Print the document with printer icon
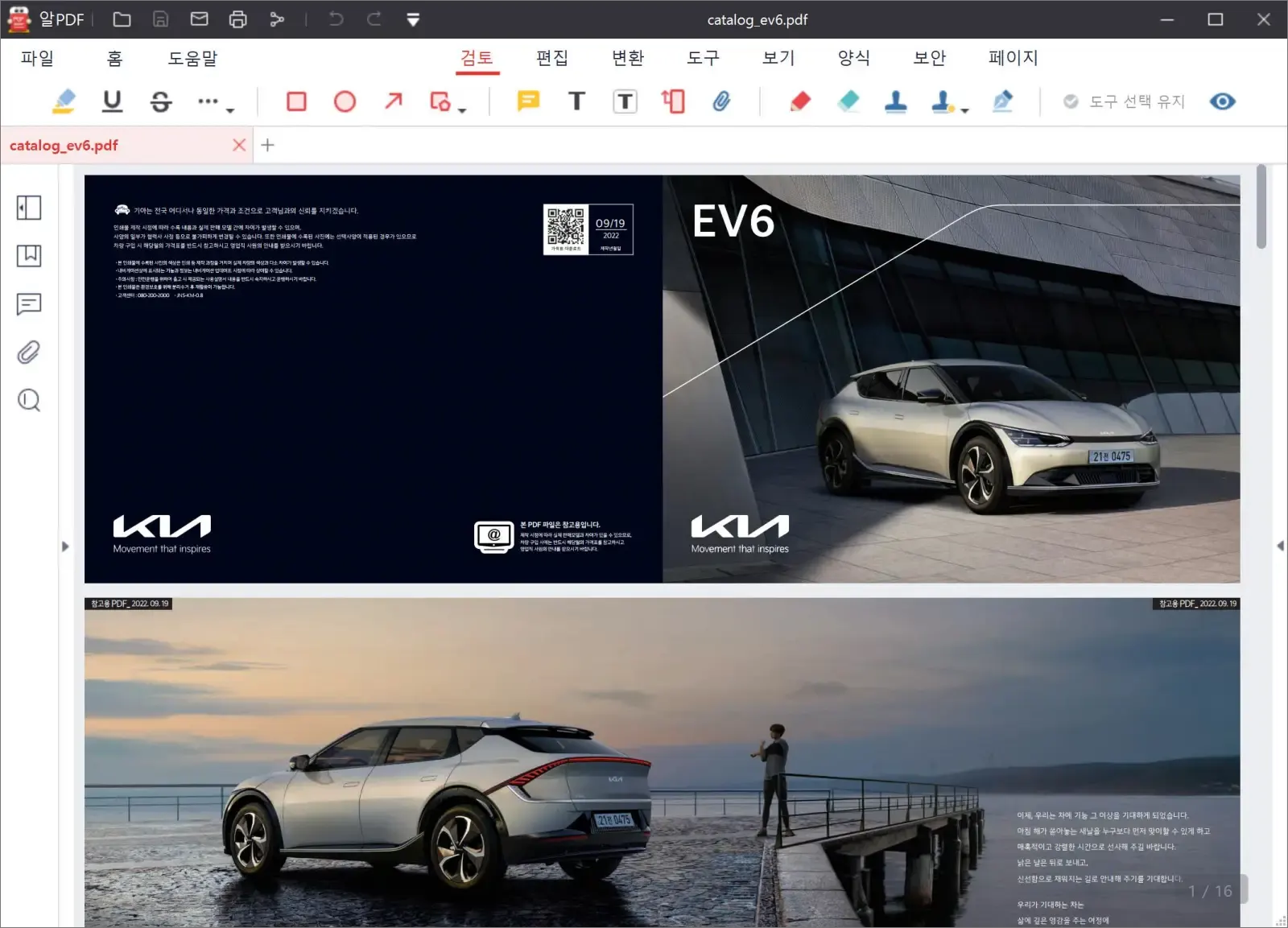Screen dimensions: 1288x928 point(237,19)
